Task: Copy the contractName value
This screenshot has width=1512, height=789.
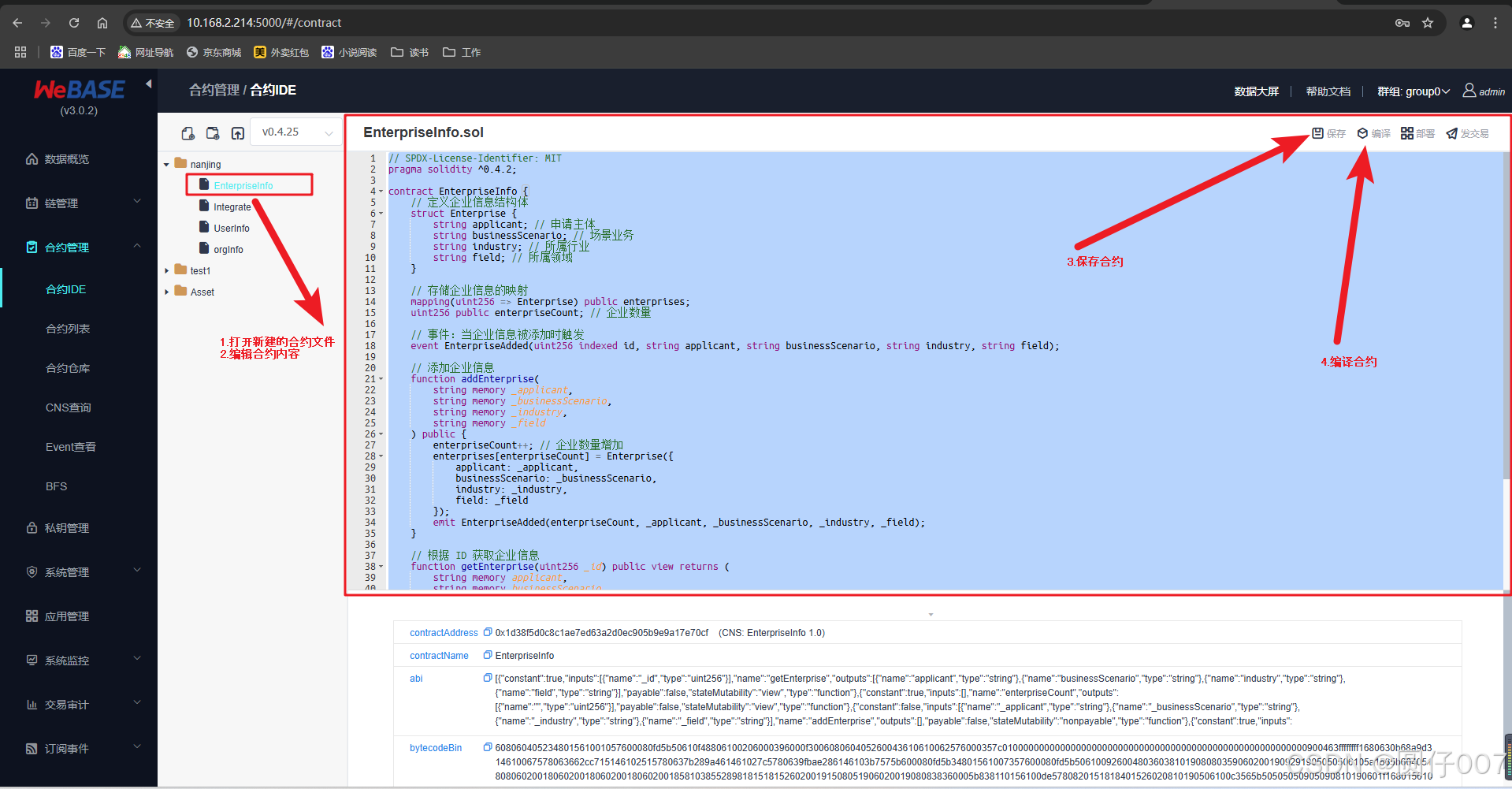Action: pos(488,655)
